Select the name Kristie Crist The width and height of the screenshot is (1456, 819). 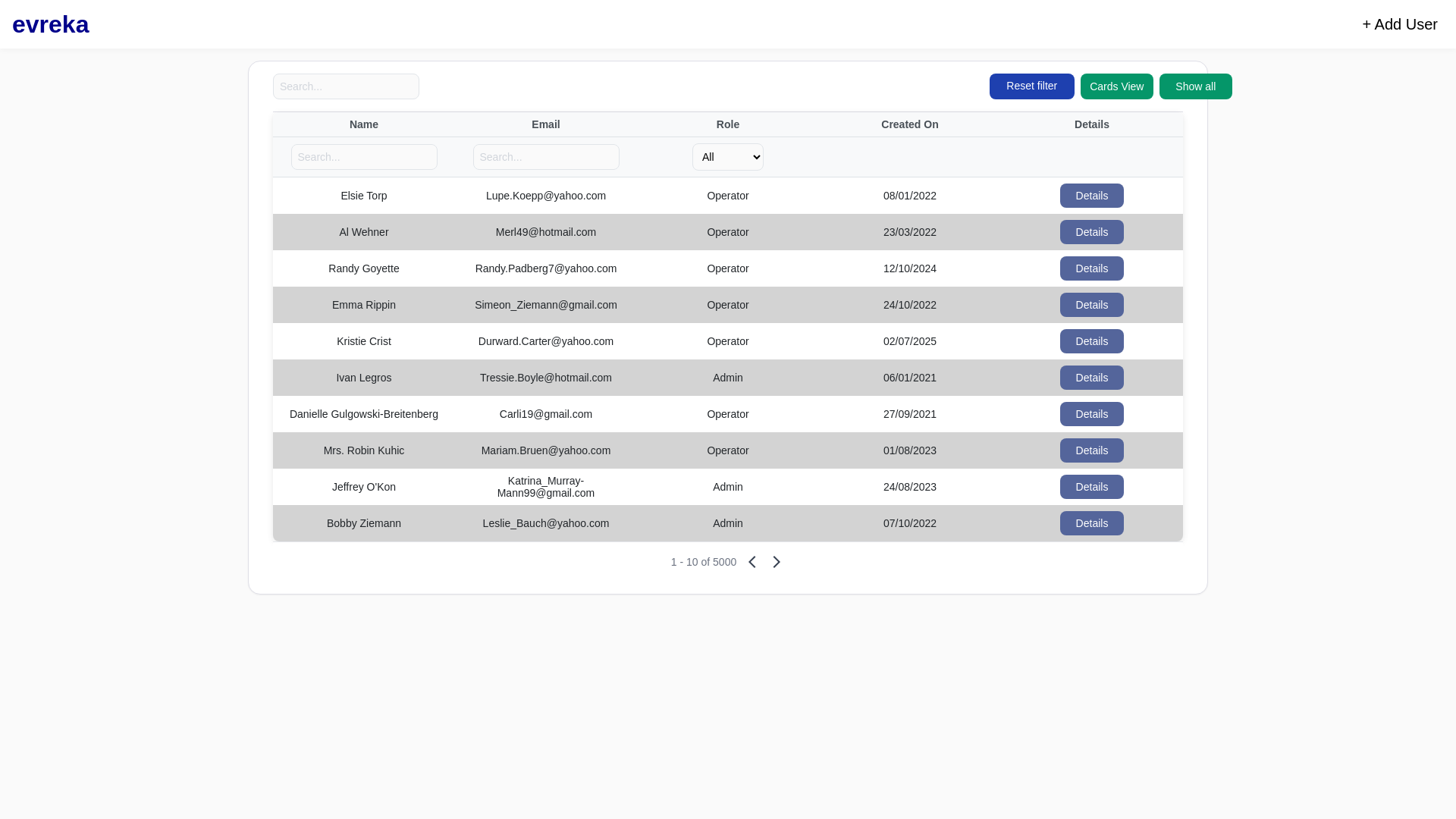point(364,341)
